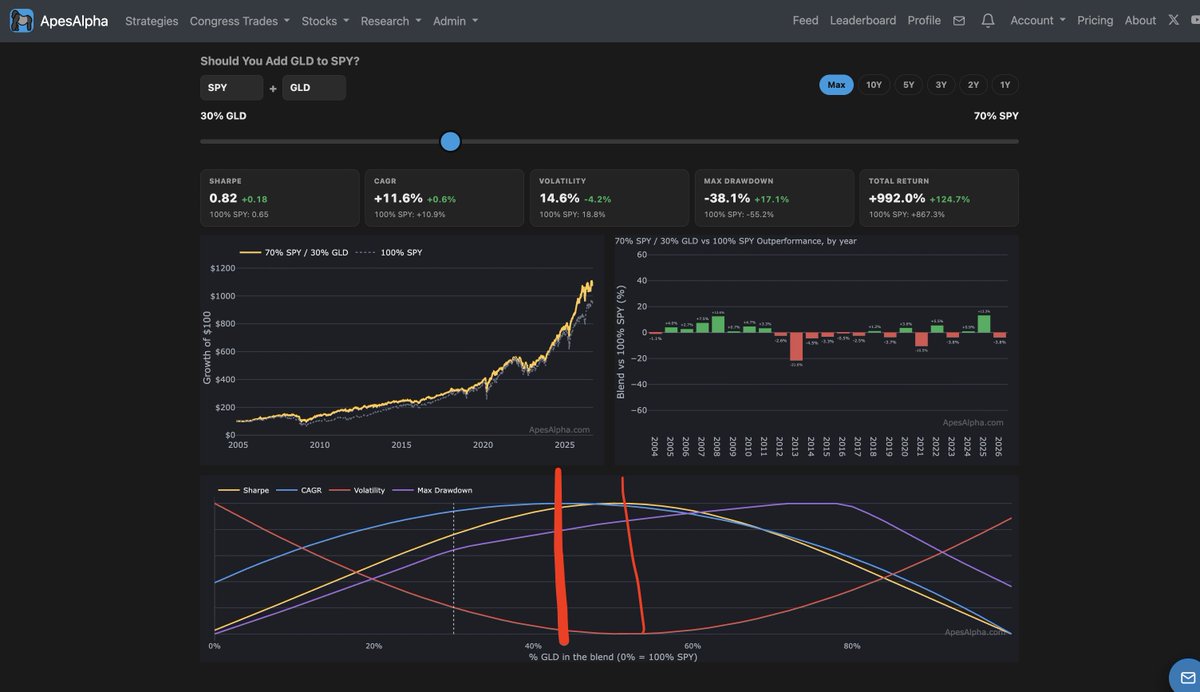Open the Pricing nav item
Screen dimensions: 1200x692
pos(1095,20)
